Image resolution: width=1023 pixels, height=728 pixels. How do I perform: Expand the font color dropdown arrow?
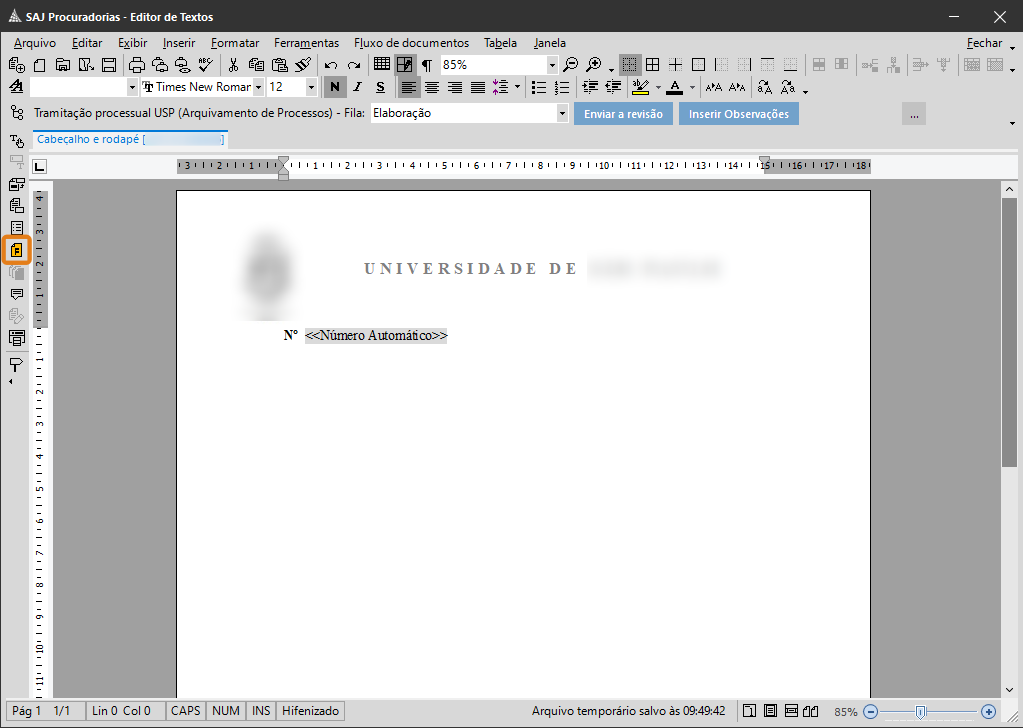point(691,87)
